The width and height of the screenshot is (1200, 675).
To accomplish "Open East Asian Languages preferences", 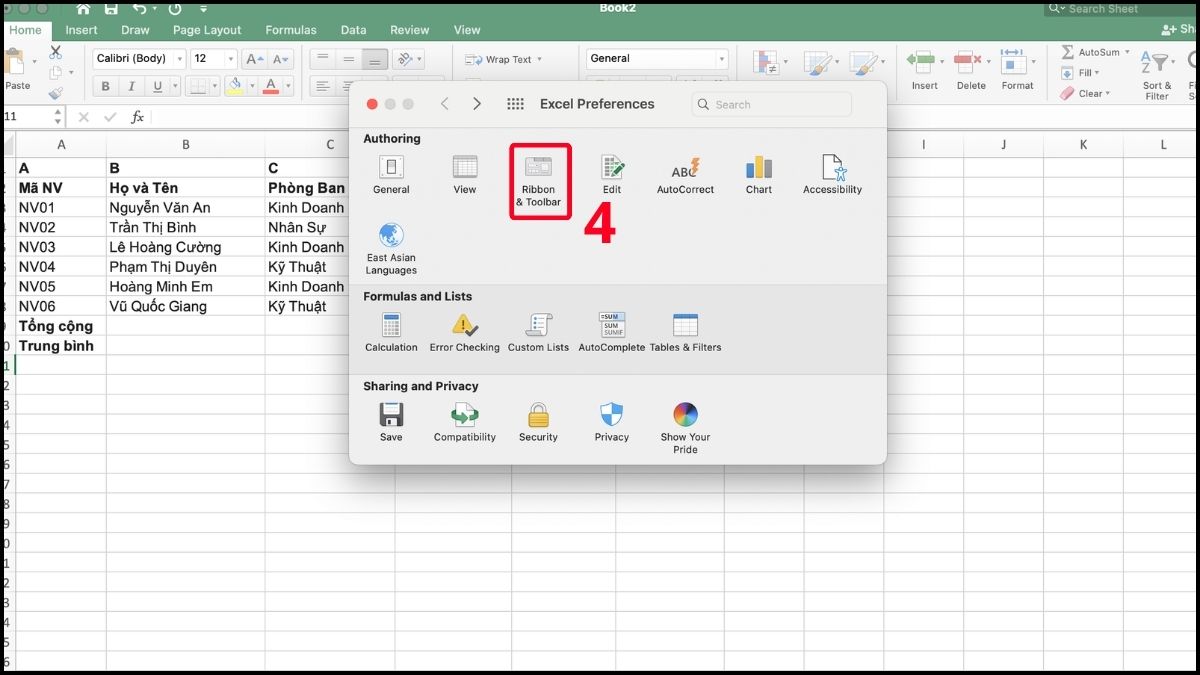I will (391, 249).
